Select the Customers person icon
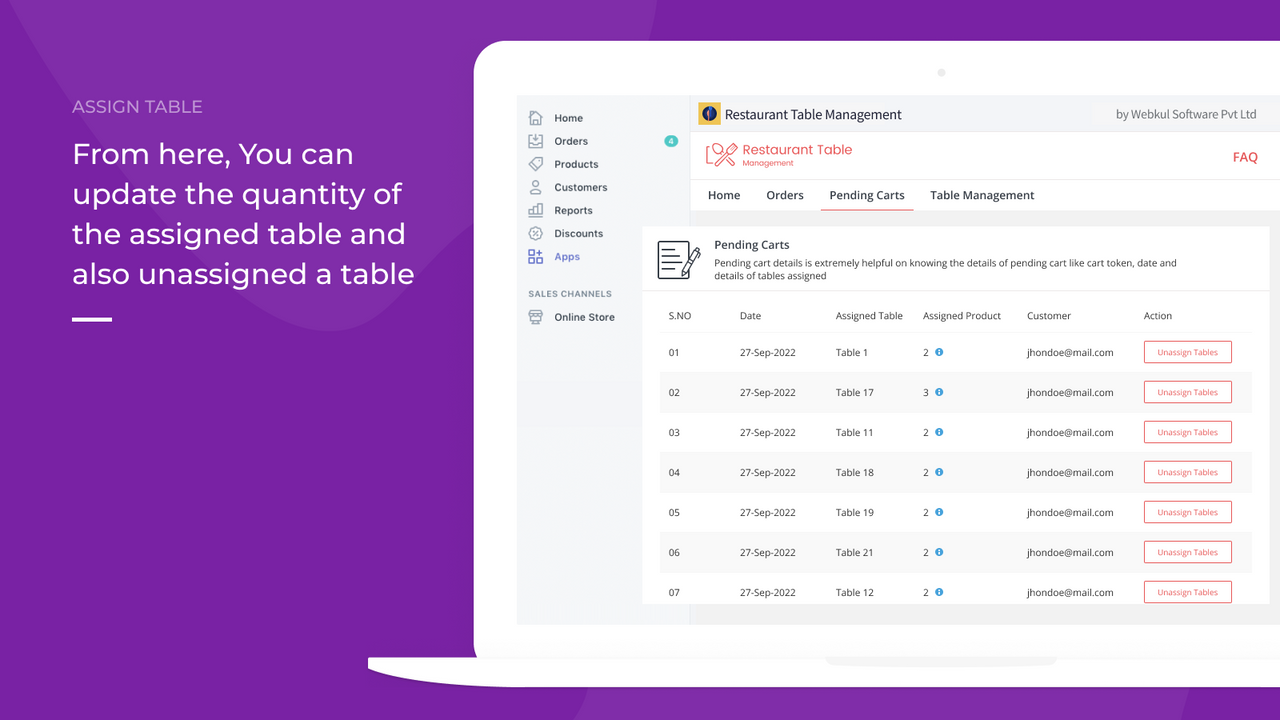 pos(535,187)
